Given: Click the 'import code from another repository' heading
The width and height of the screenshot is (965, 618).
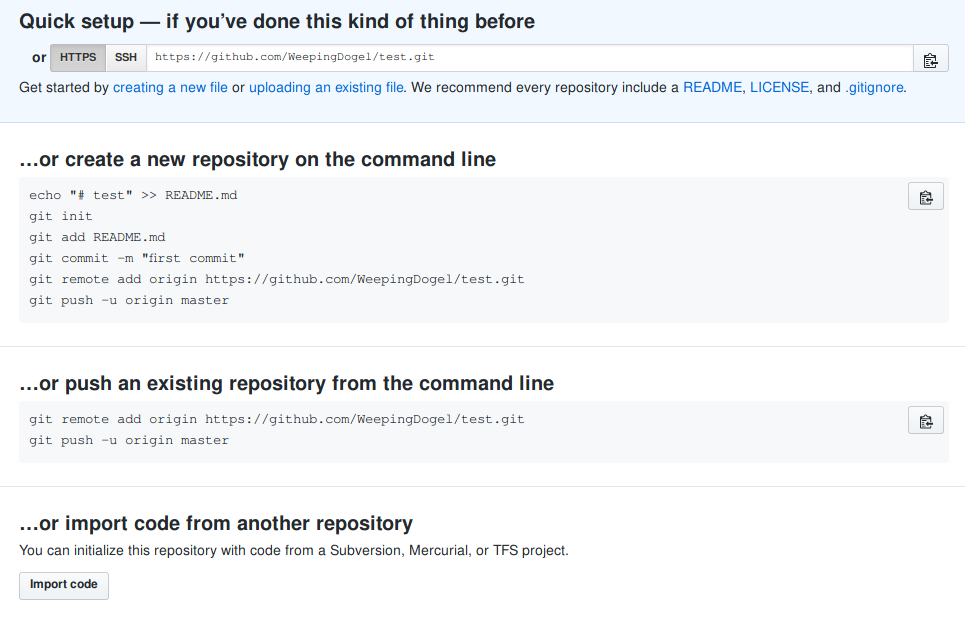Looking at the screenshot, I should pyautogui.click(x=216, y=523).
